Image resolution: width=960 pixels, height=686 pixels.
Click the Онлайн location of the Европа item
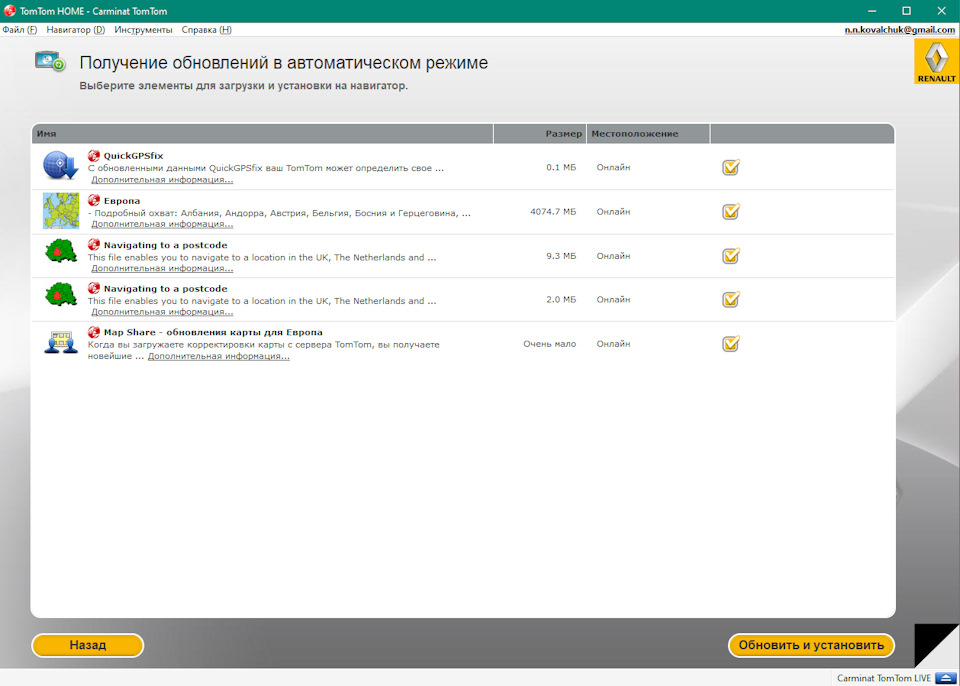click(x=613, y=211)
